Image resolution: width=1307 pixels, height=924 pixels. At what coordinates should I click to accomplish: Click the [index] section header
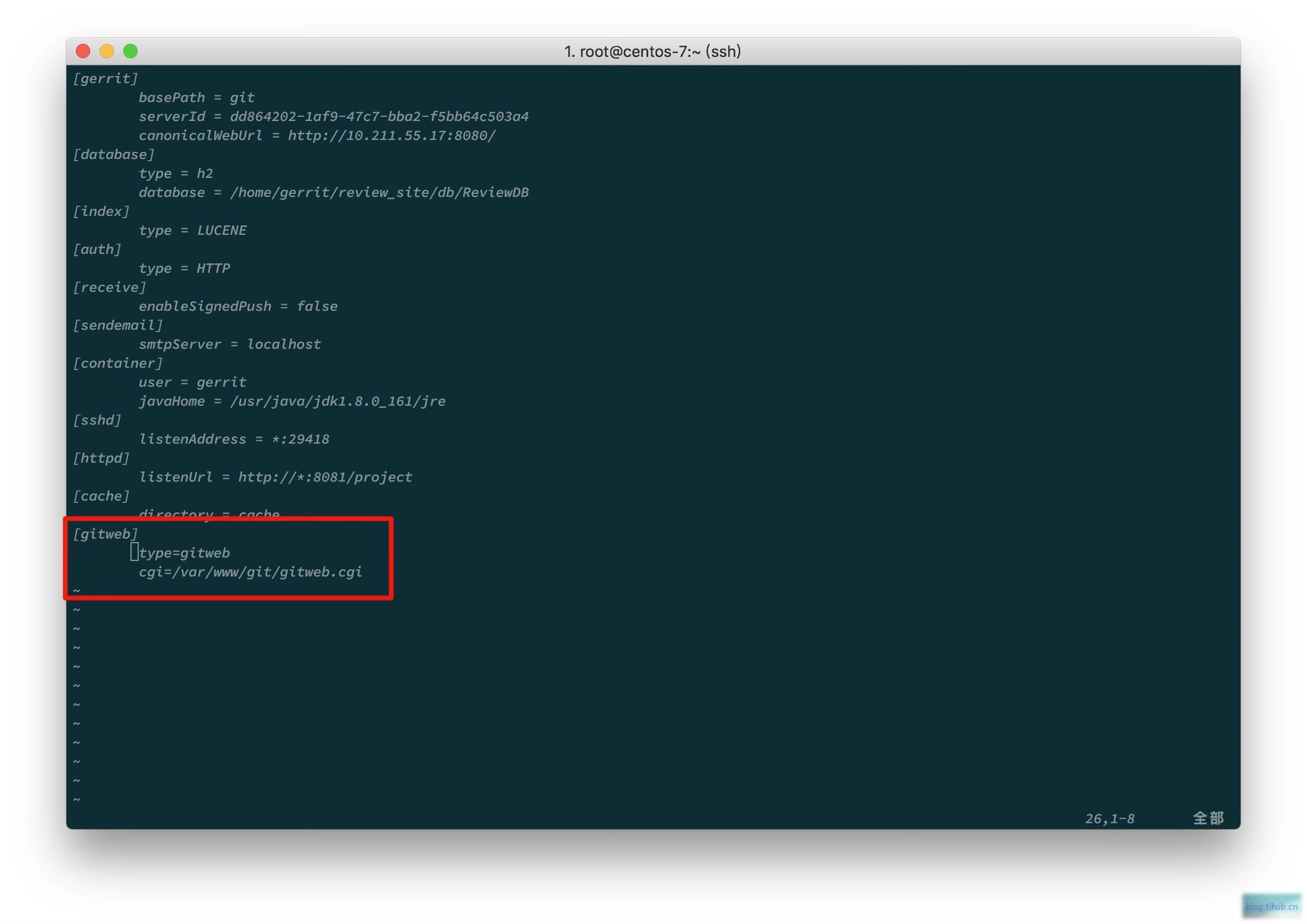pyautogui.click(x=101, y=212)
